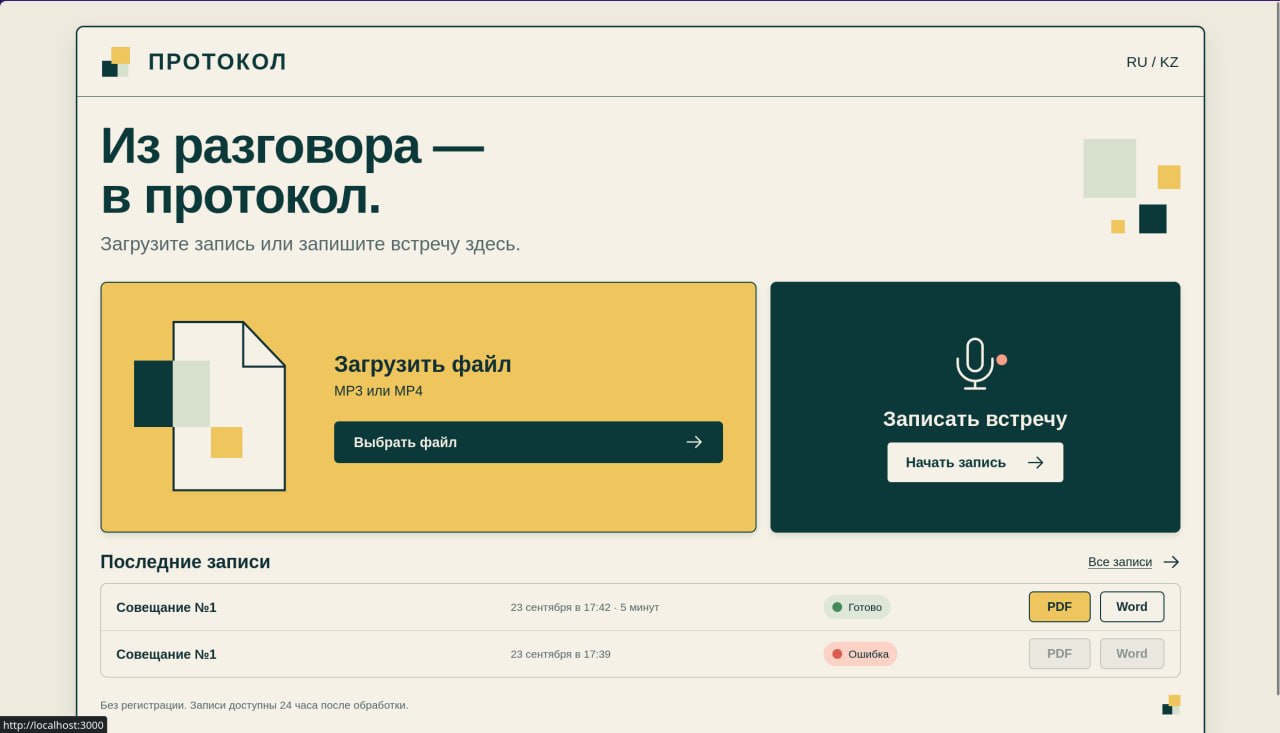1280x733 pixels.
Task: Click the Протокол logo icon in header
Action: 116,62
